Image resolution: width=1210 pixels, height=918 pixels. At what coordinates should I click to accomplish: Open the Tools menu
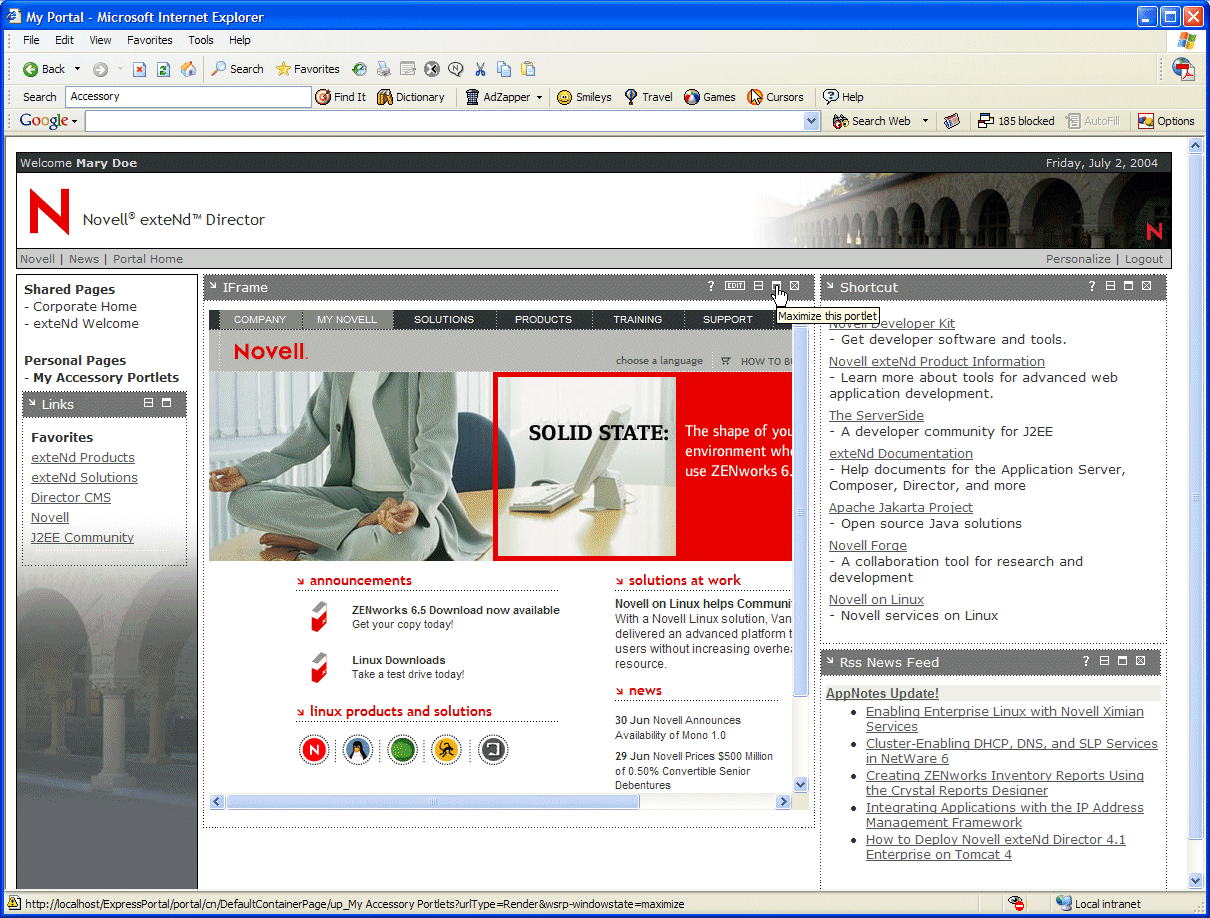click(201, 40)
